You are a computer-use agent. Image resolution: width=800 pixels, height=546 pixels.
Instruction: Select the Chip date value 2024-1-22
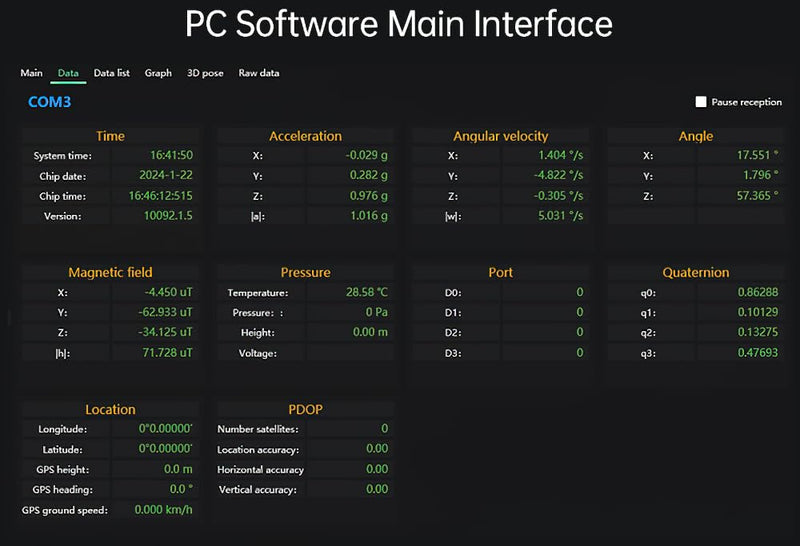166,175
